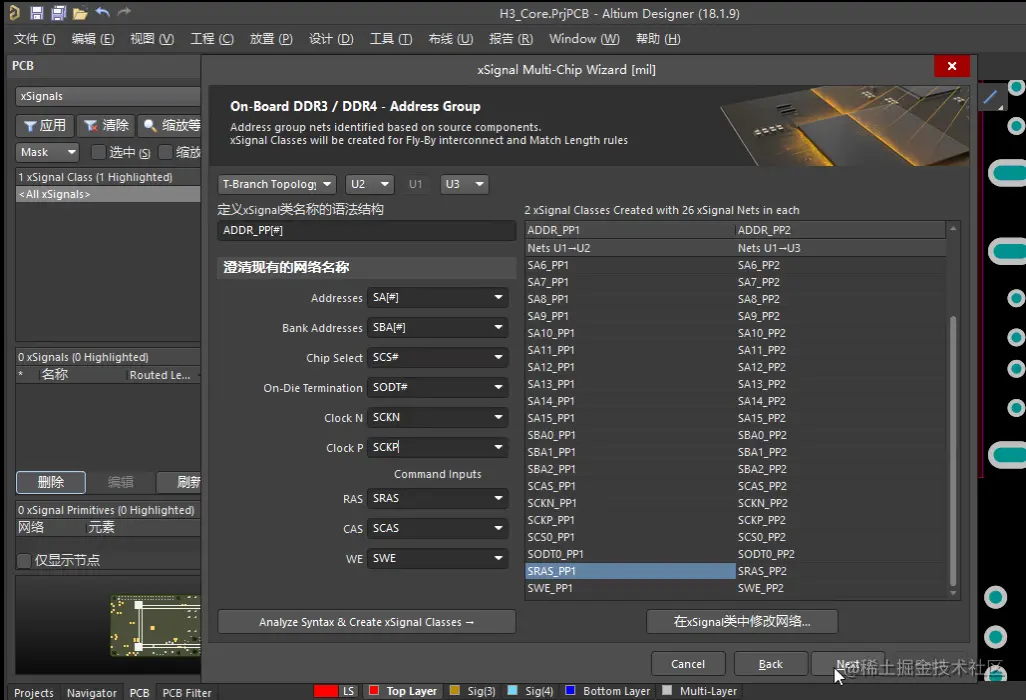Click the Save icon in title bar
The width and height of the screenshot is (1026, 700).
click(37, 12)
